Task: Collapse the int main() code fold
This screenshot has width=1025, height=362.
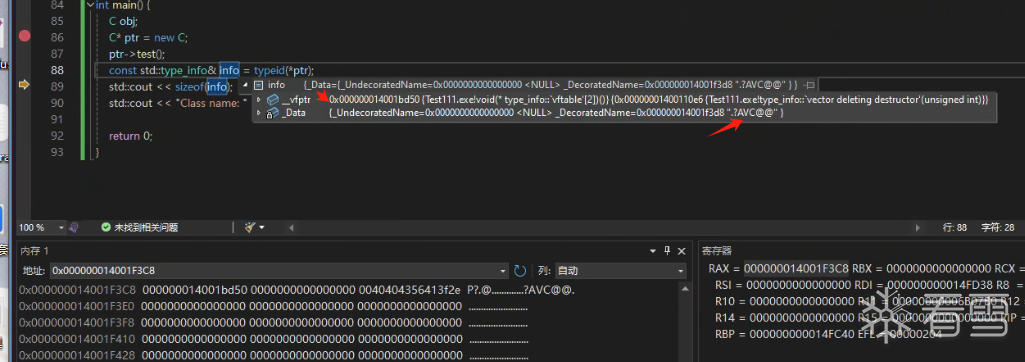Action: [x=90, y=5]
